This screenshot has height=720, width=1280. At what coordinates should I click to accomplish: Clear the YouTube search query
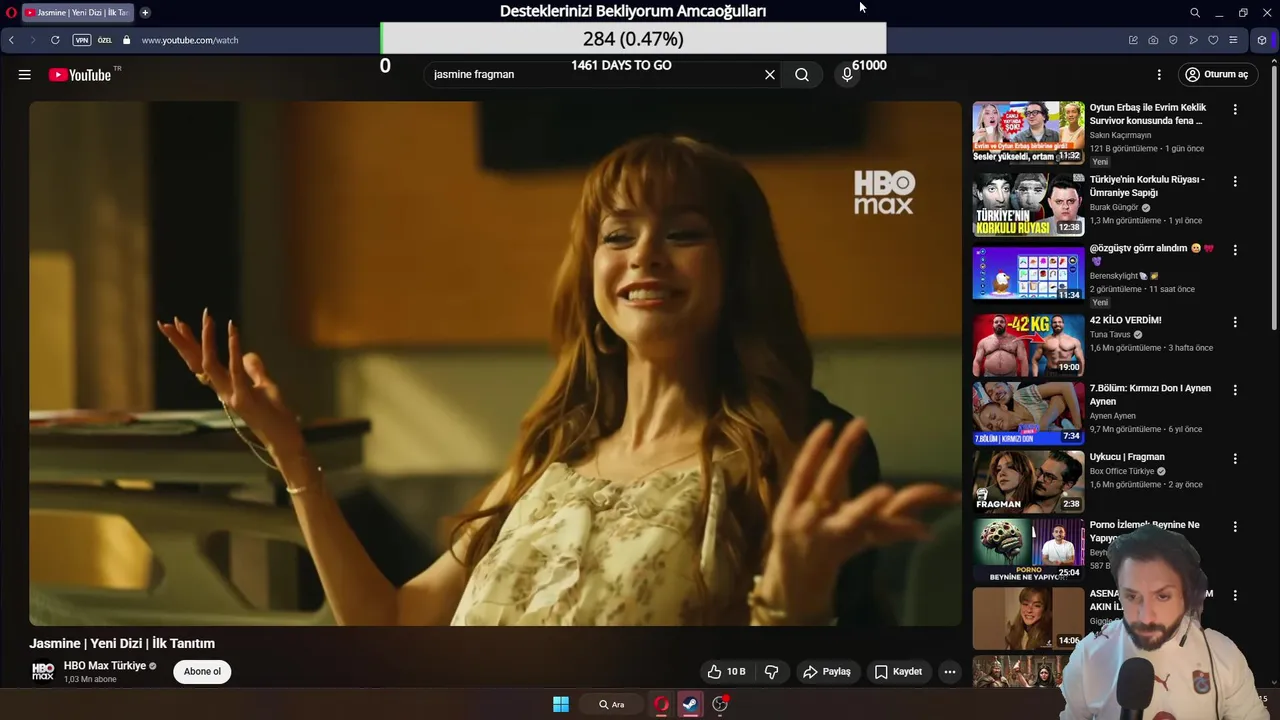point(770,75)
